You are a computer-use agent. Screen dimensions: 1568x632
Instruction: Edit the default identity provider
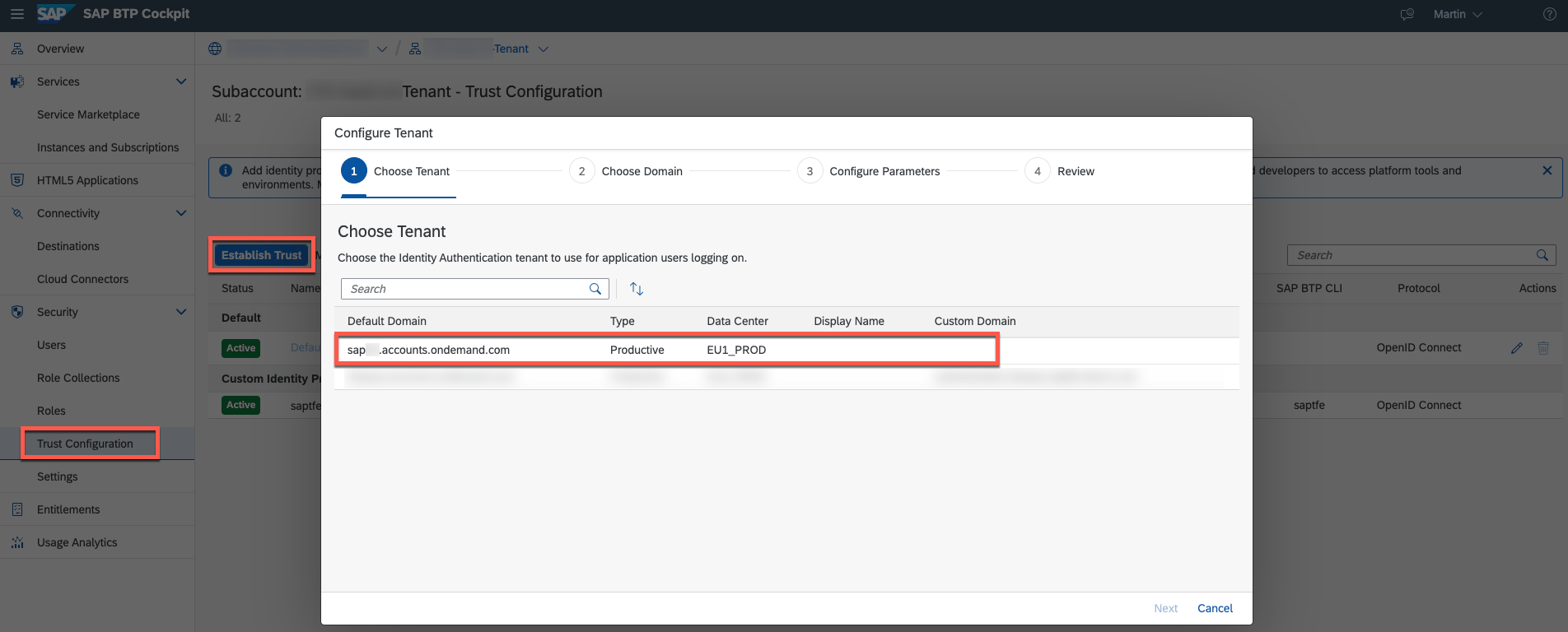click(x=1517, y=348)
